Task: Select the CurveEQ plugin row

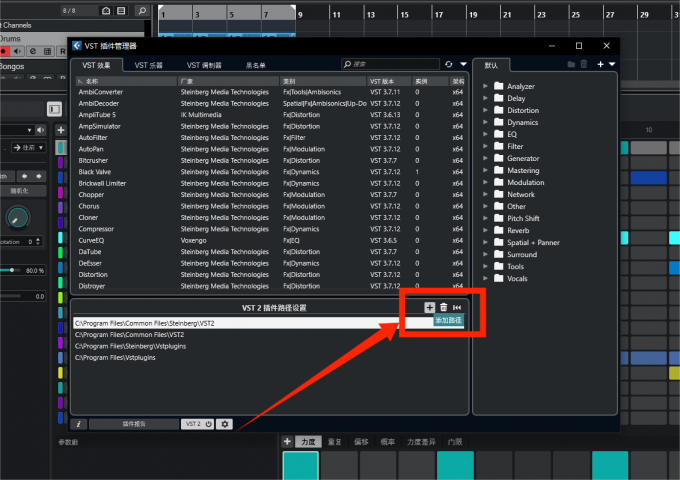Action: pyautogui.click(x=270, y=240)
